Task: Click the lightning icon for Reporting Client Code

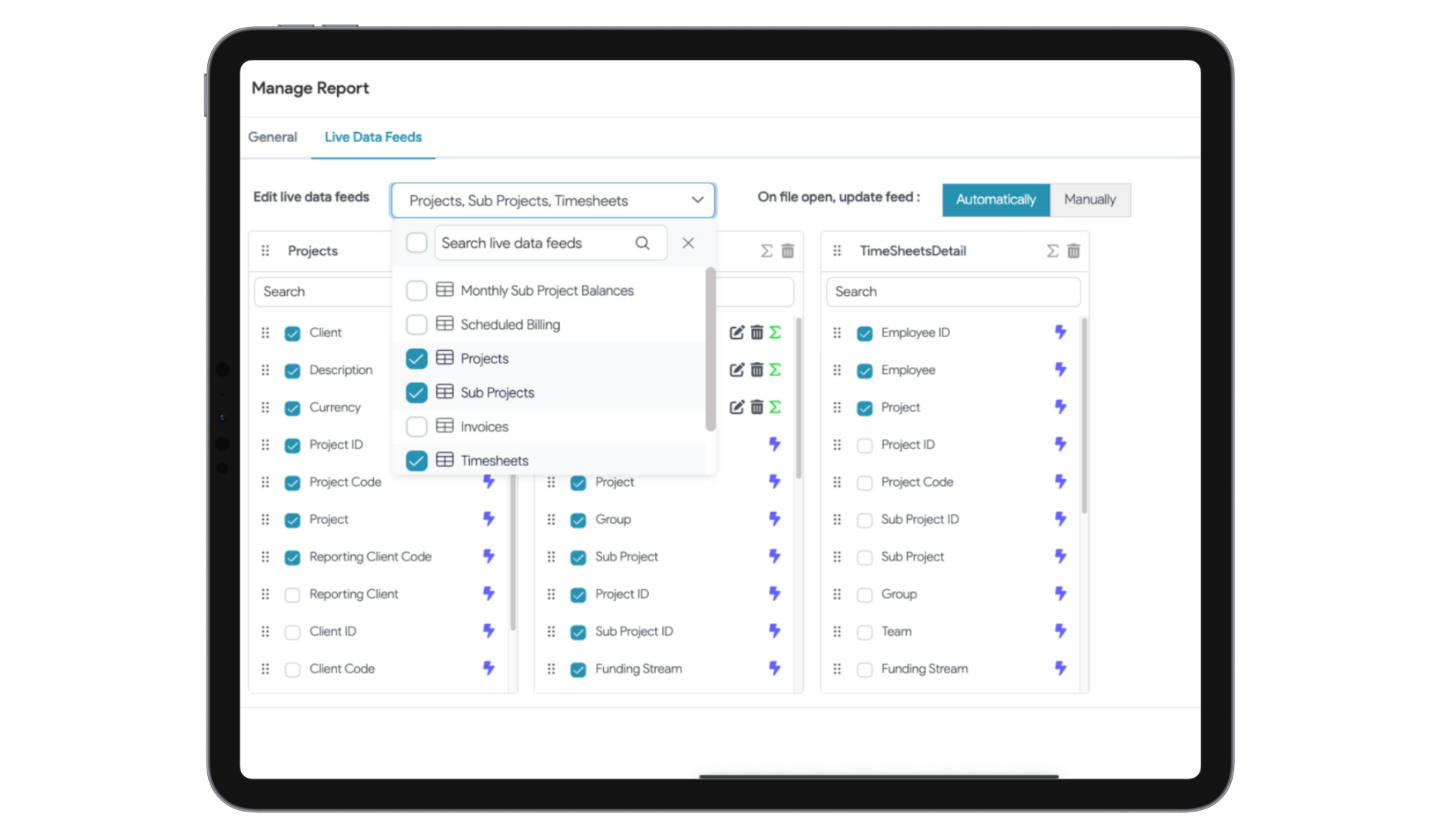Action: point(488,556)
